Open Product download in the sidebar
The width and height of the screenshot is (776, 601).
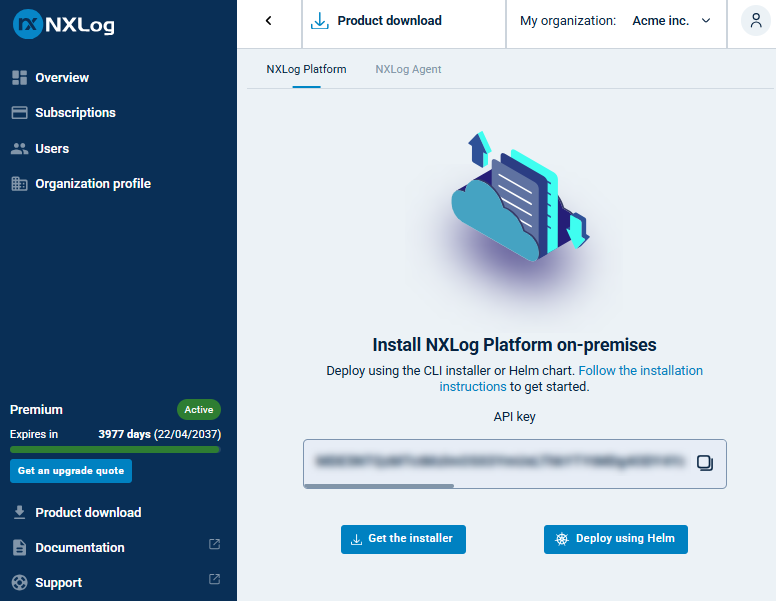click(x=88, y=512)
